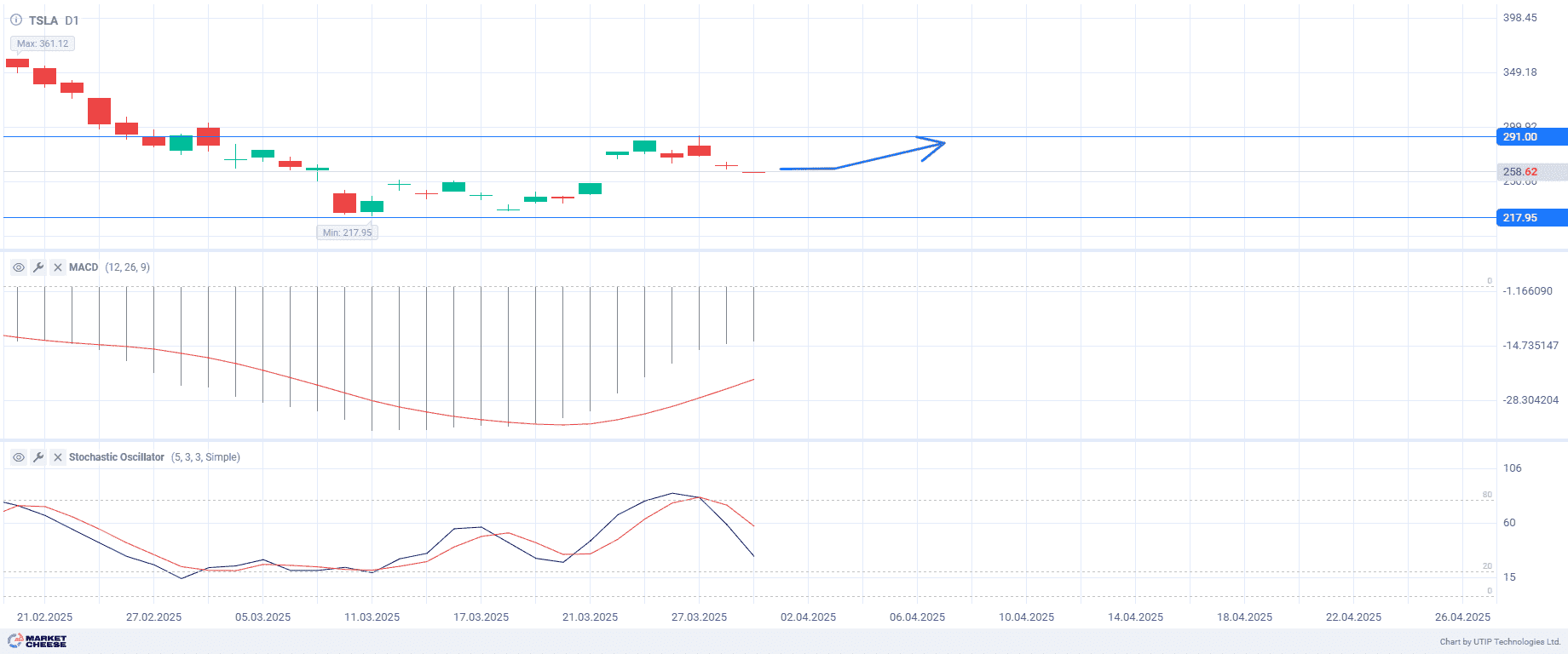Select the 217.95 price level tag
The image size is (1568, 654).
[1531, 217]
